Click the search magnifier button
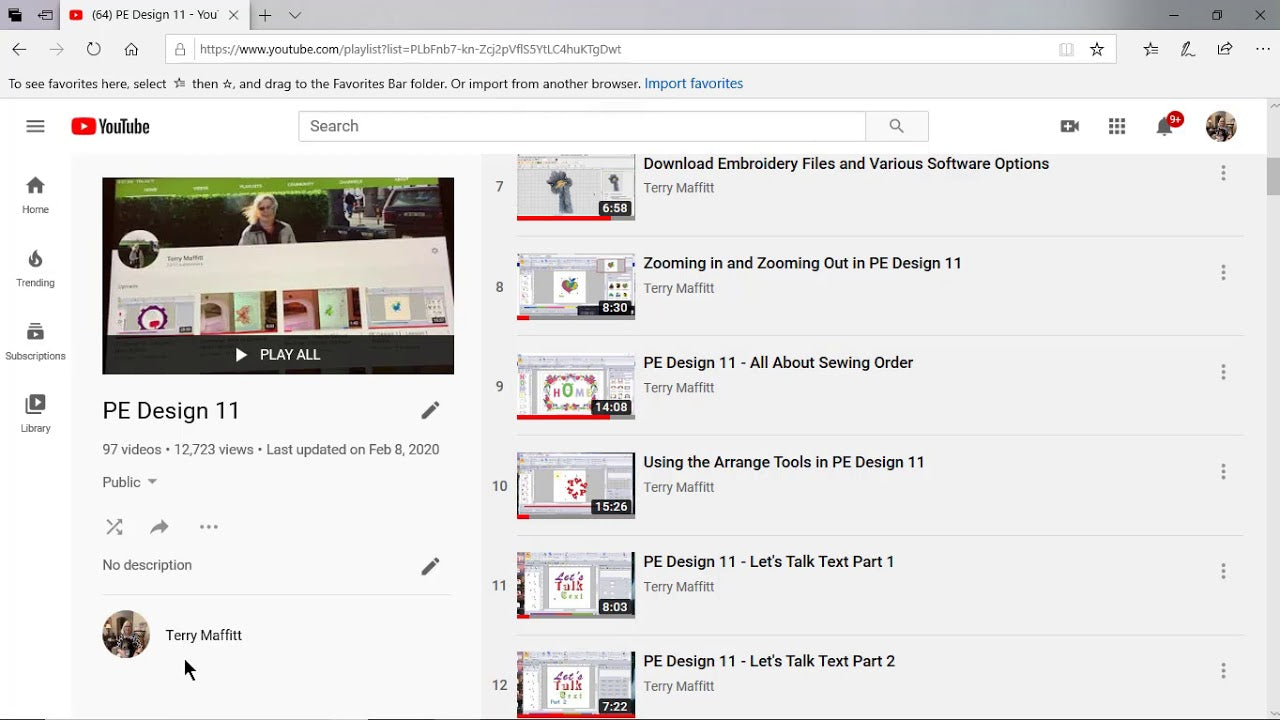1280x720 pixels. click(896, 126)
